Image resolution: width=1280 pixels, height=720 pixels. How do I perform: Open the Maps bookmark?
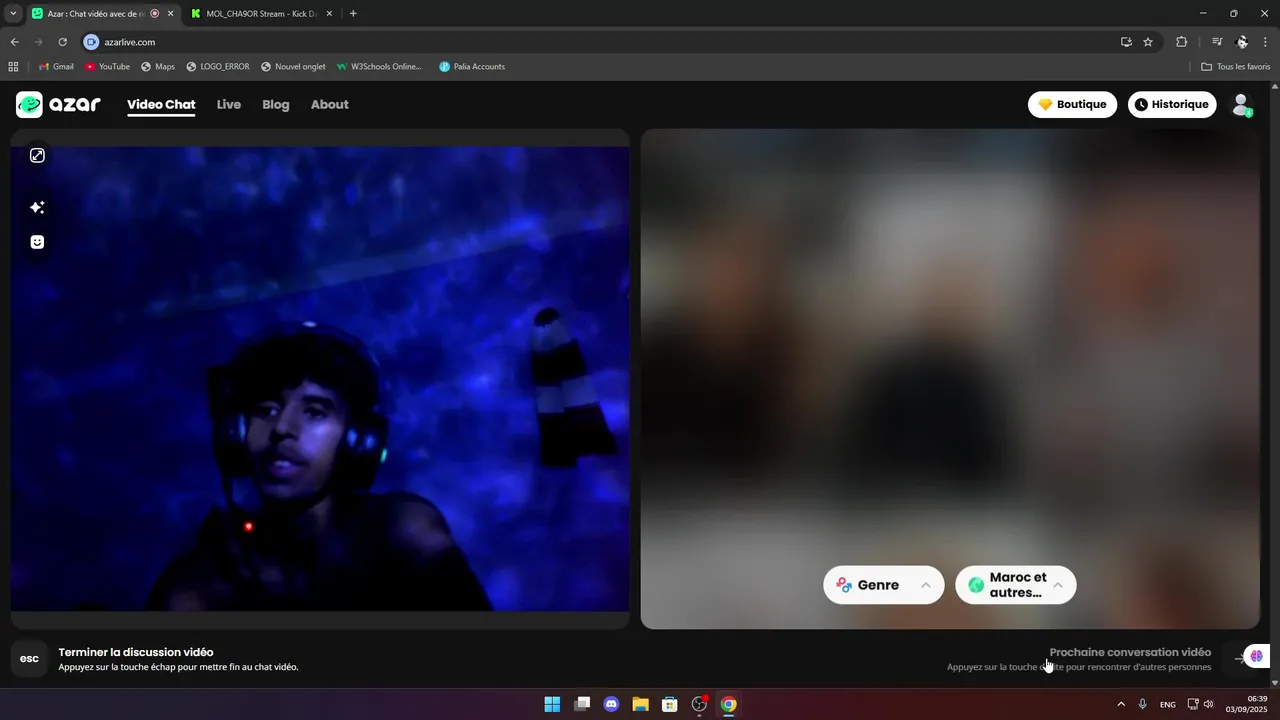coord(158,67)
